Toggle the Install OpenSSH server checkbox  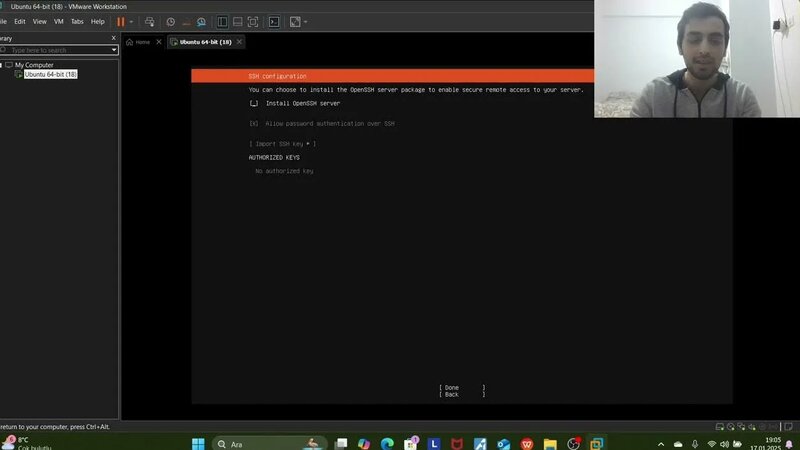point(254,103)
